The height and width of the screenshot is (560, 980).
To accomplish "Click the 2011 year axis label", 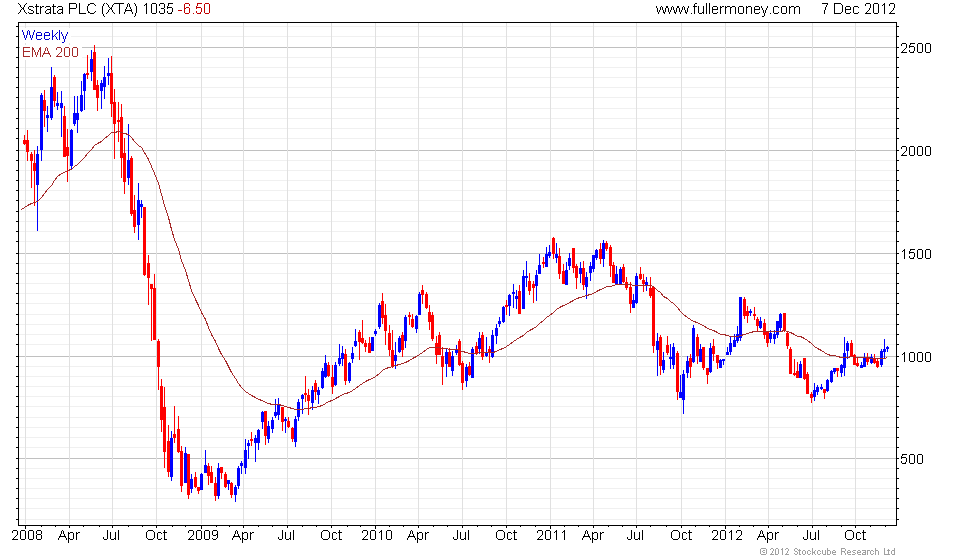I will pos(551,535).
